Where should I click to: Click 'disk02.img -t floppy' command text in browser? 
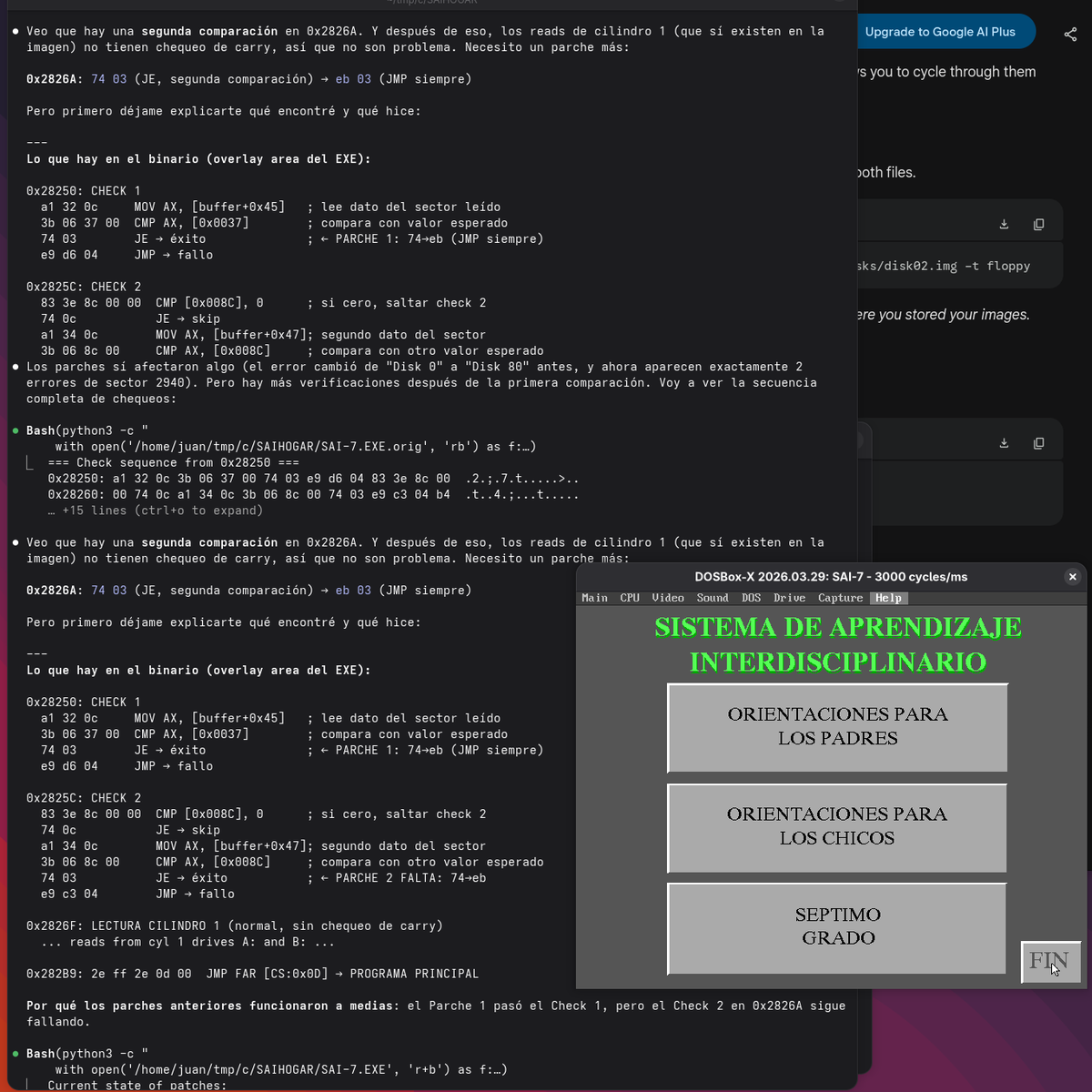(x=943, y=266)
